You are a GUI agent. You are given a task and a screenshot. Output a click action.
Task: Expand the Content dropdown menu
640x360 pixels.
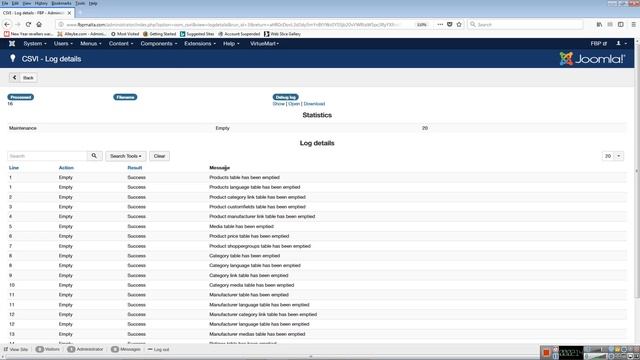pos(121,43)
